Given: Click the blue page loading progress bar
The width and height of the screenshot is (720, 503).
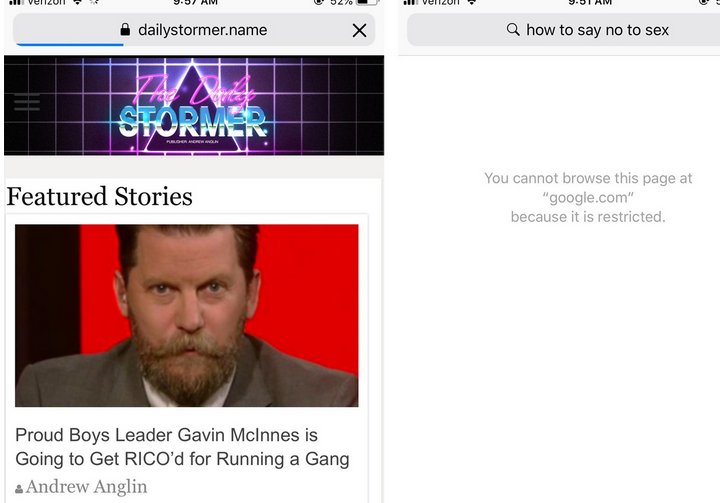Looking at the screenshot, I should (70, 45).
